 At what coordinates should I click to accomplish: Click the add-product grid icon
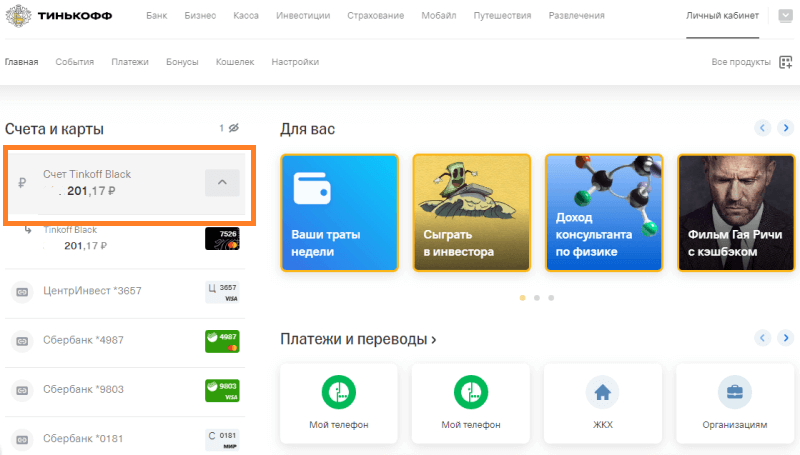[x=786, y=62]
